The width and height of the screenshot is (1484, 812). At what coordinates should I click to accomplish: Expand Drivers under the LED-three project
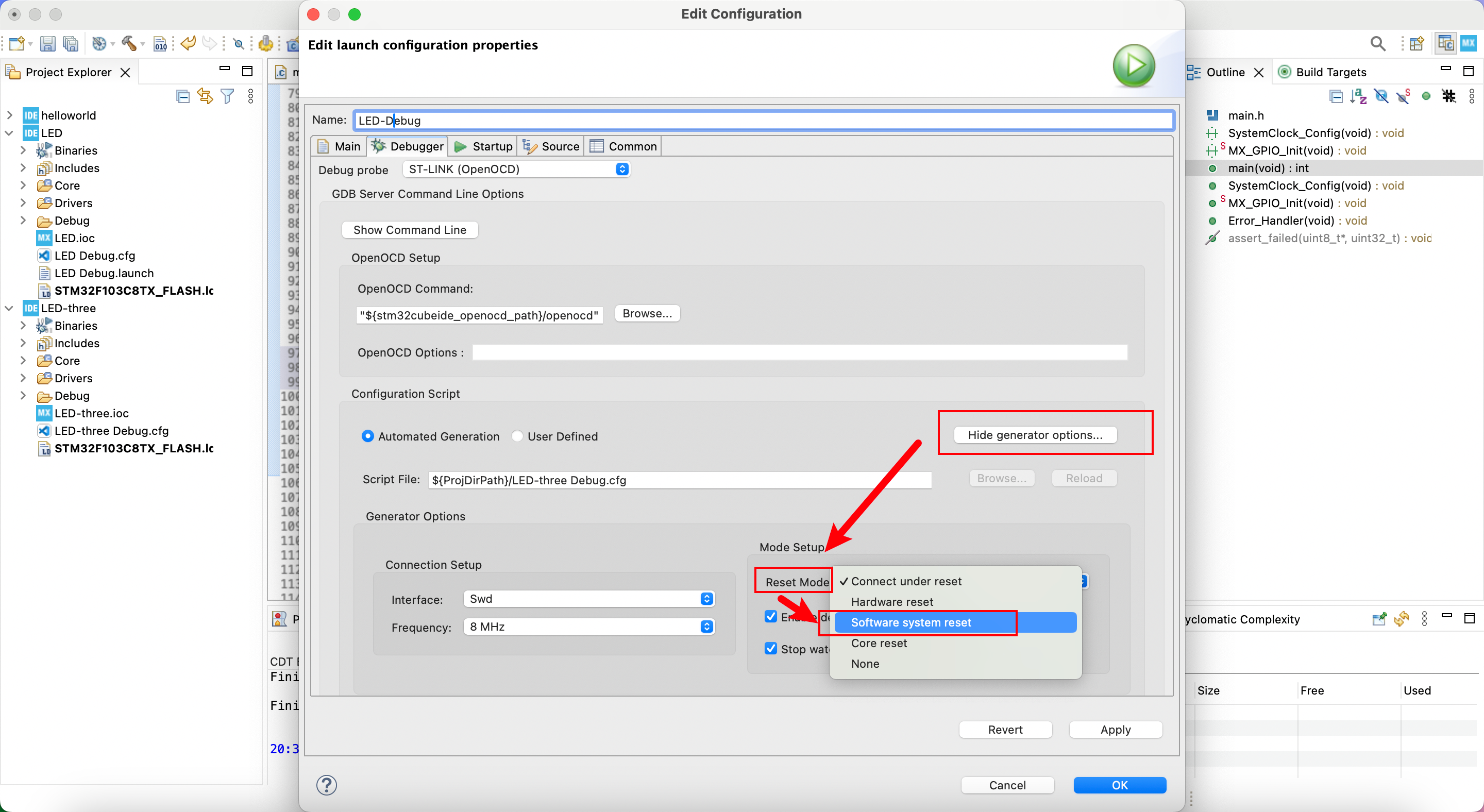click(x=23, y=378)
